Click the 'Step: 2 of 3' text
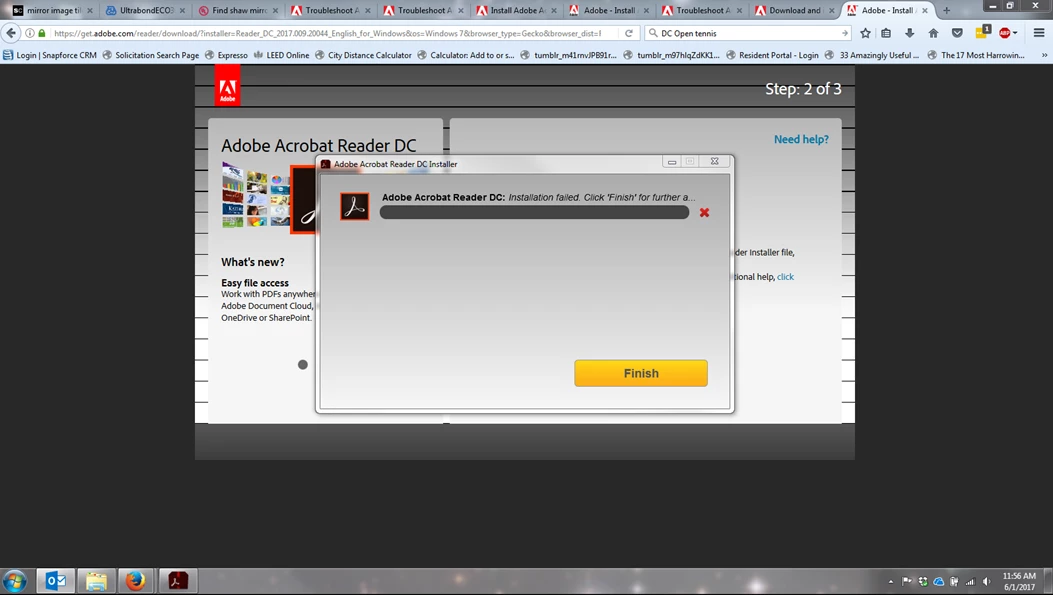The height and width of the screenshot is (595, 1053). click(x=803, y=89)
